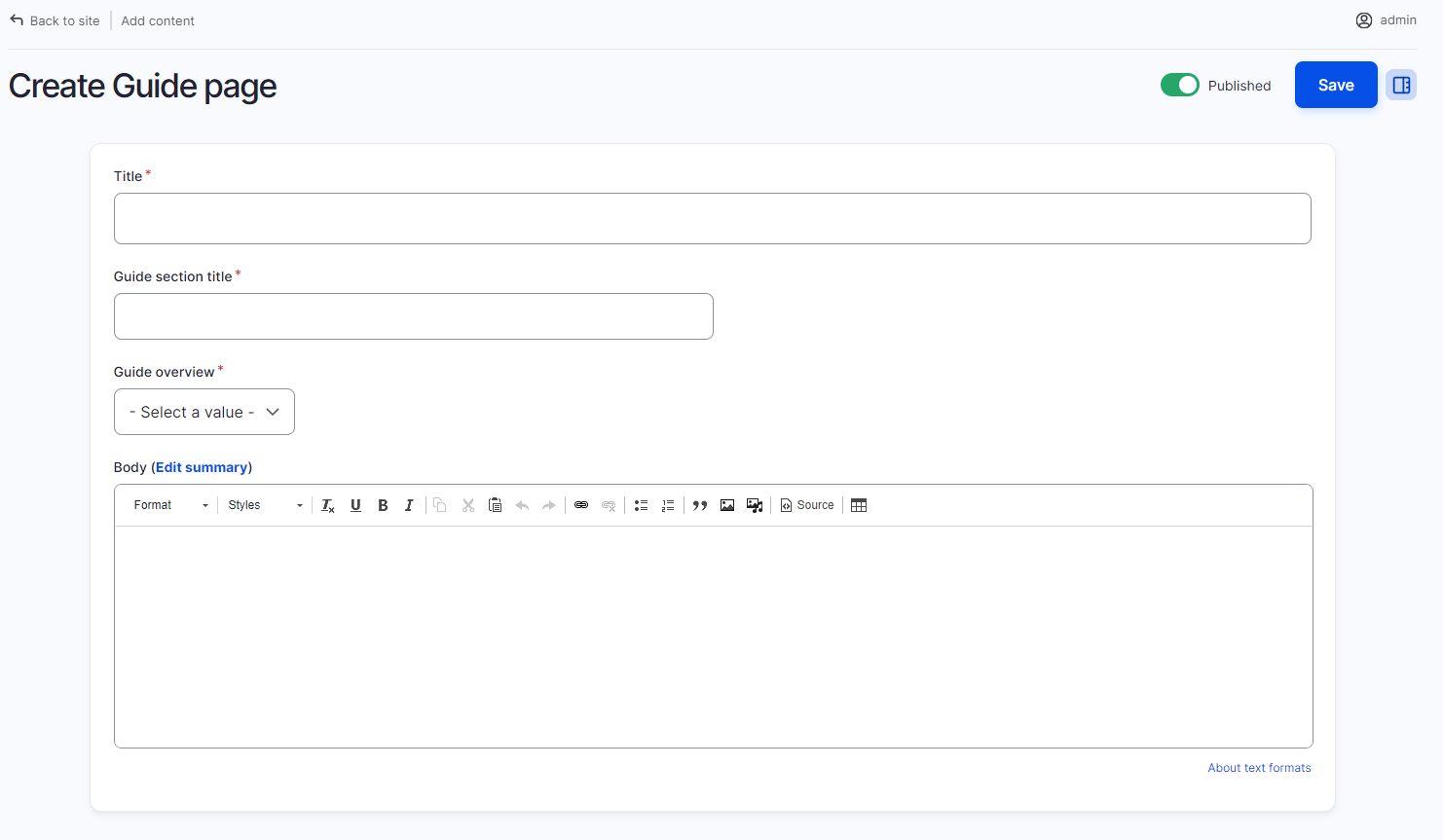Click the Copy icon in editor toolbar
Viewport: 1443px width, 840px height.
[x=440, y=505]
